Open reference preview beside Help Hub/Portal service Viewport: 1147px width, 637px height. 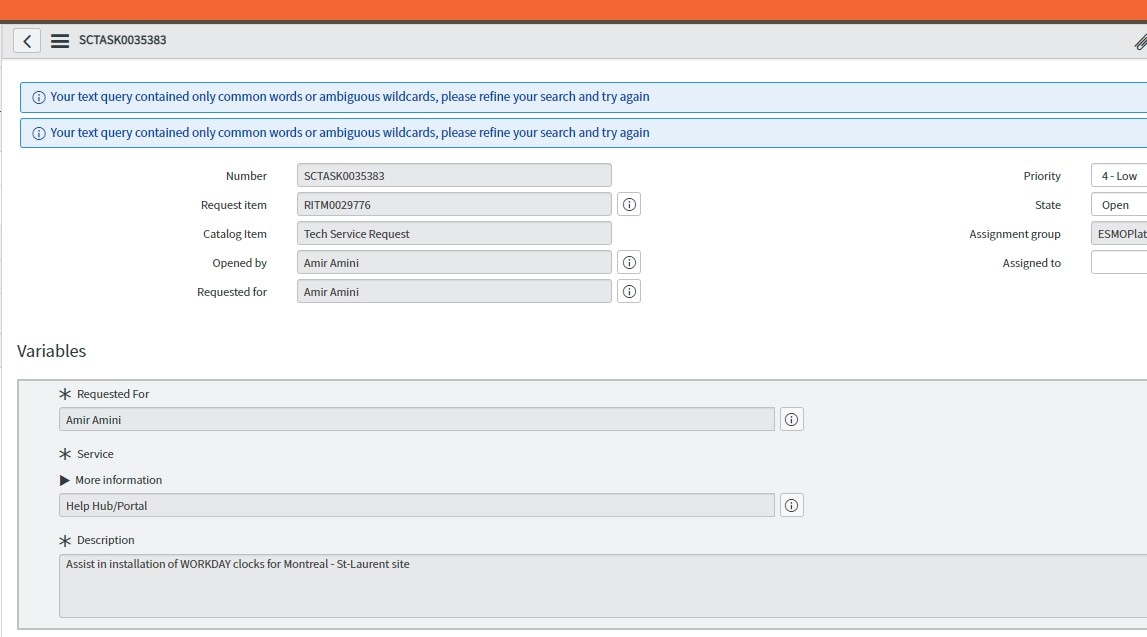[791, 505]
